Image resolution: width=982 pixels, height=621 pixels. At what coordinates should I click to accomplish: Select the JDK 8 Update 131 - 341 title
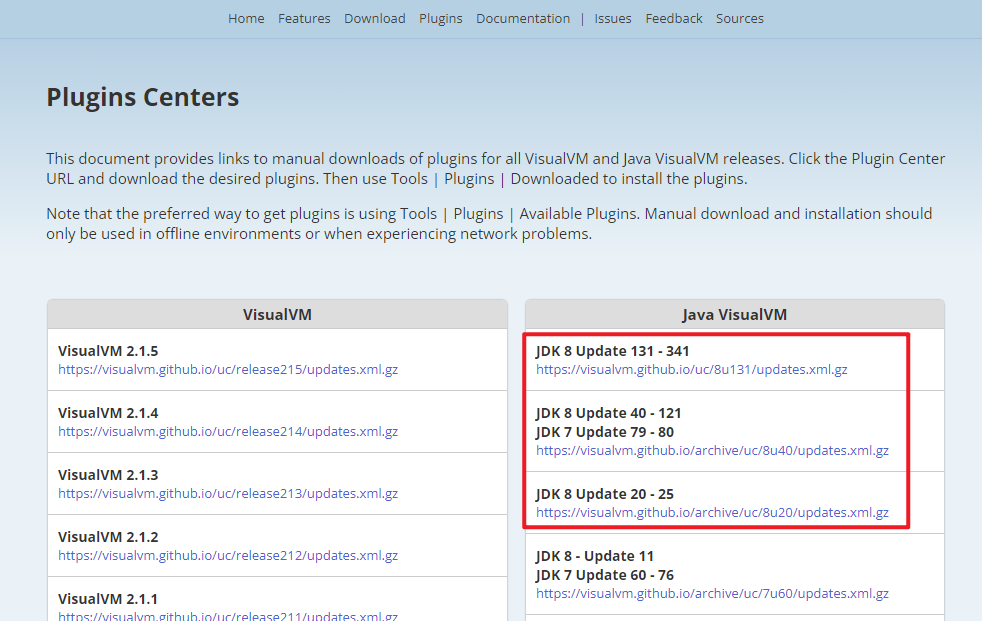612,351
